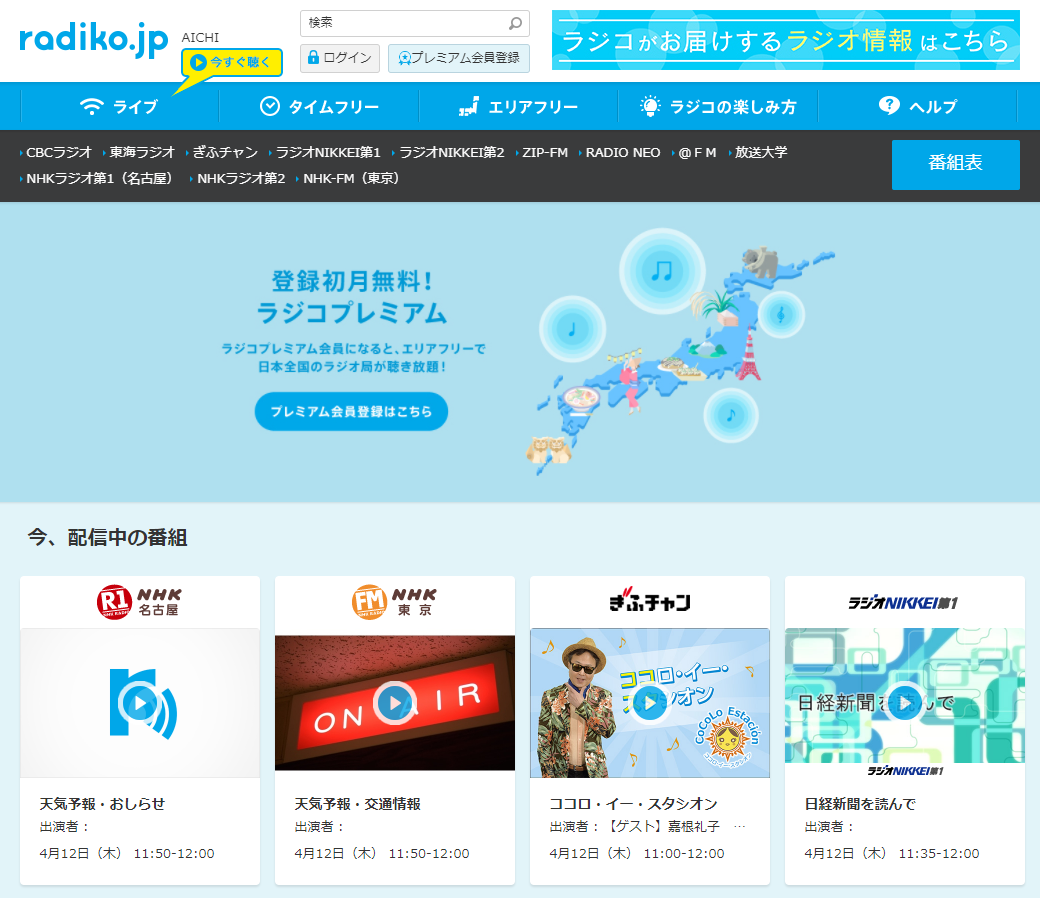Click the 今すぐ聴く listen-now bubble
Viewport: 1040px width, 898px height.
(232, 63)
